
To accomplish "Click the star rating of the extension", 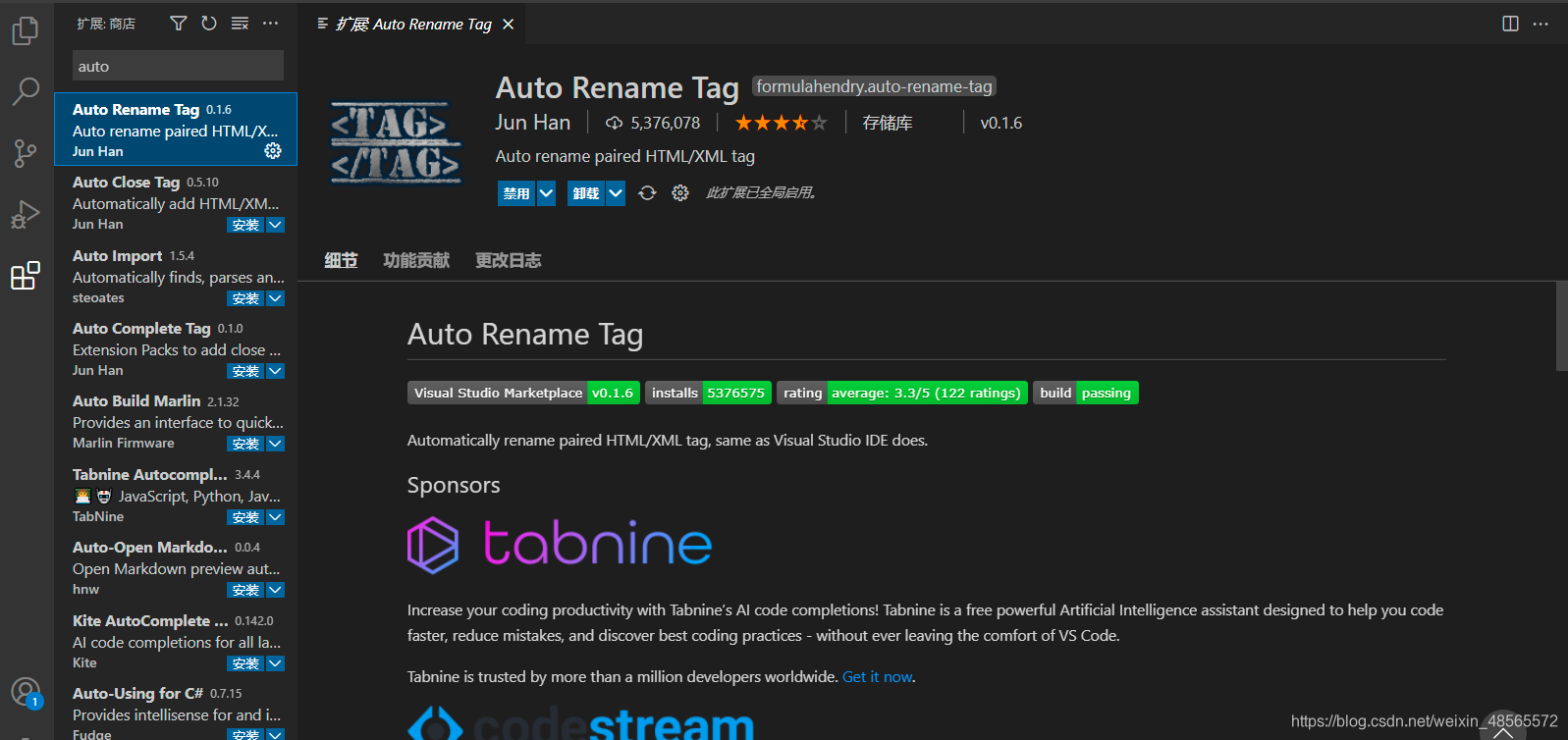I will click(x=782, y=123).
